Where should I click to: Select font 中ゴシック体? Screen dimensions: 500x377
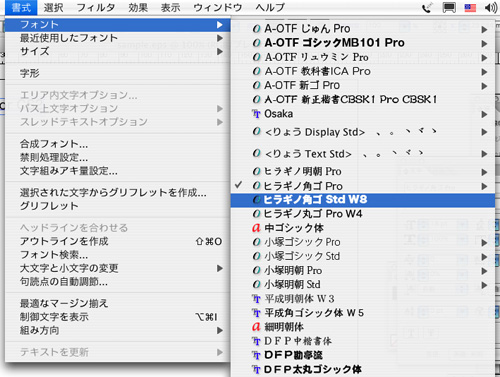coord(363,228)
